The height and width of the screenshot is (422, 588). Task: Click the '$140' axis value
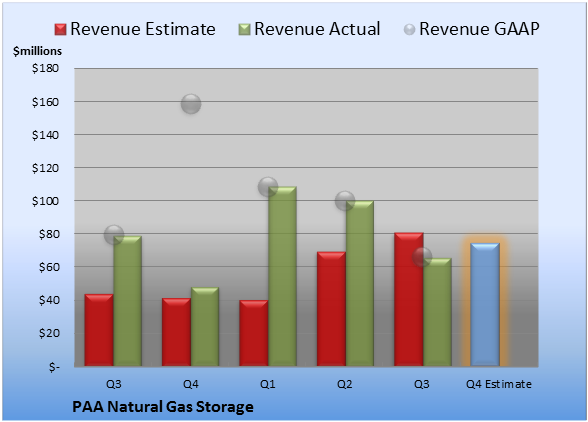point(45,135)
